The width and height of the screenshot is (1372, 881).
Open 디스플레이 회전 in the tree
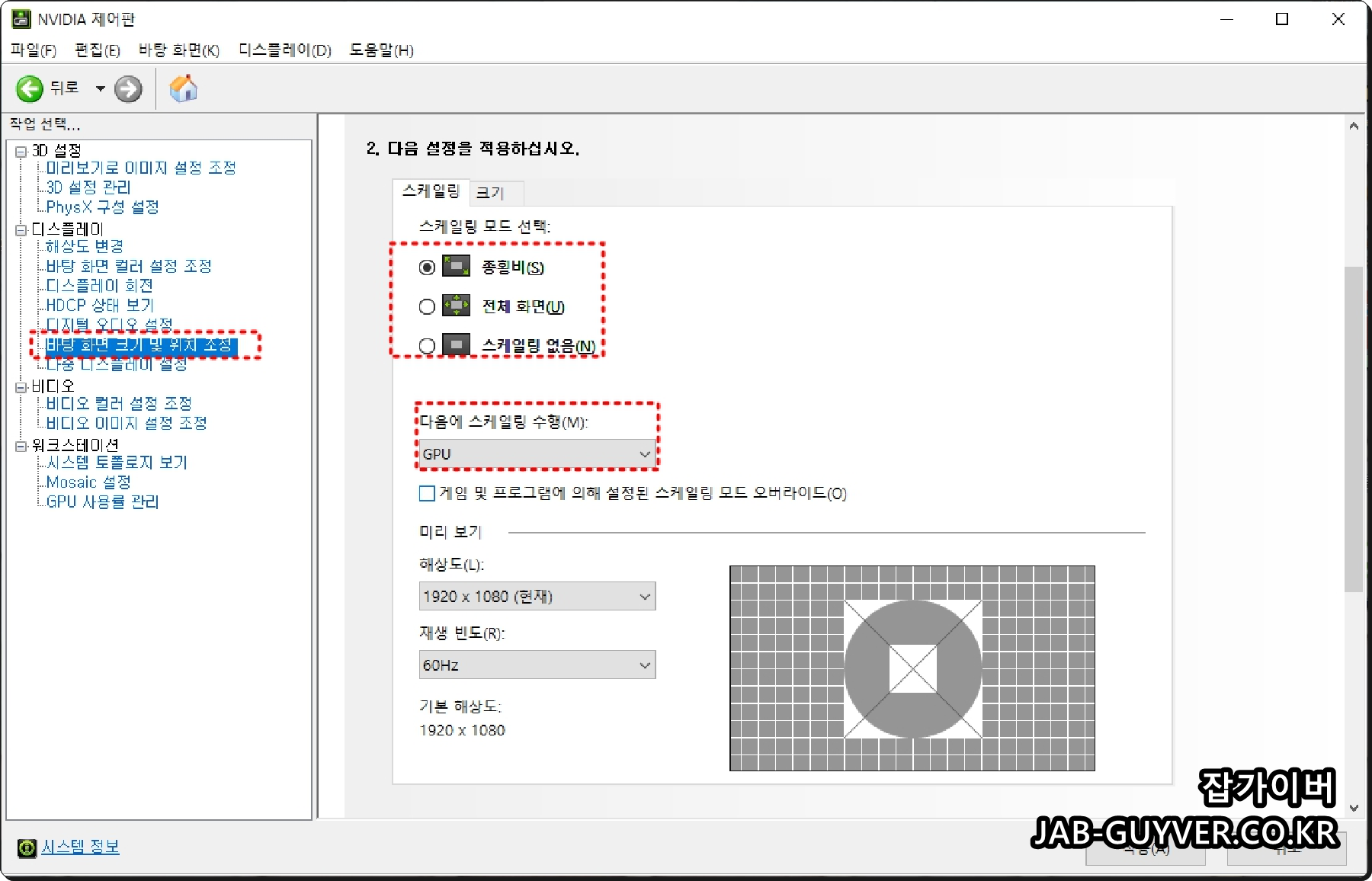(x=99, y=286)
